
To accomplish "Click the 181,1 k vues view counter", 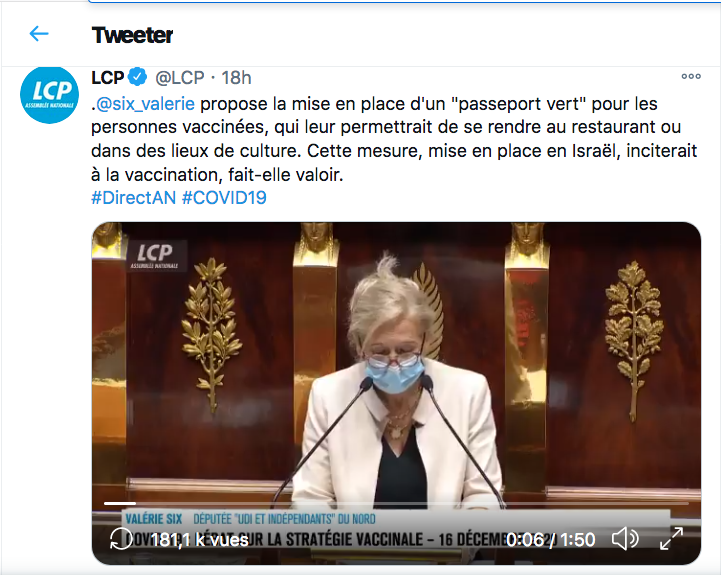I will tap(200, 540).
